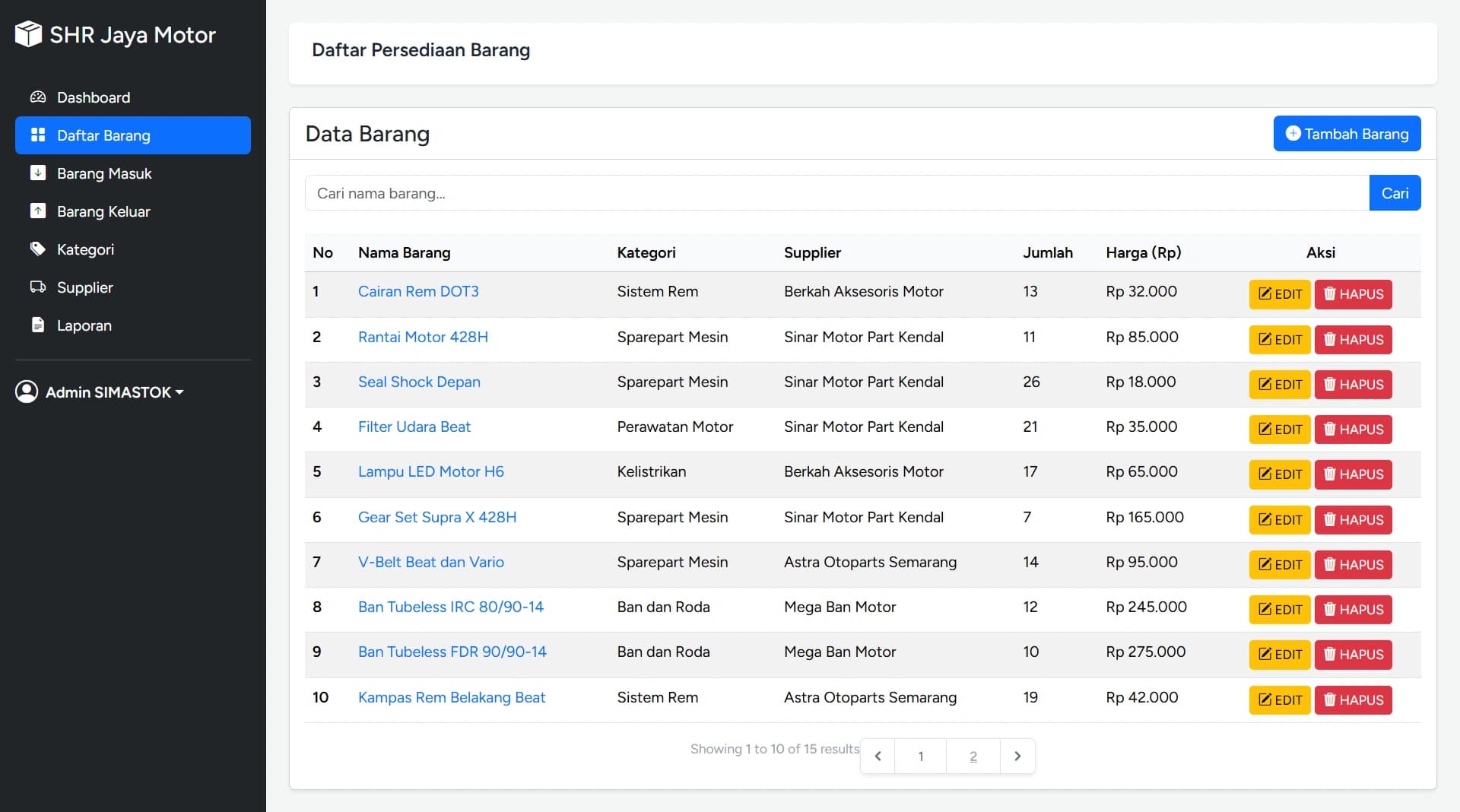The height and width of the screenshot is (812, 1460).
Task: Click the Harga (Rp) column header
Action: 1144,252
